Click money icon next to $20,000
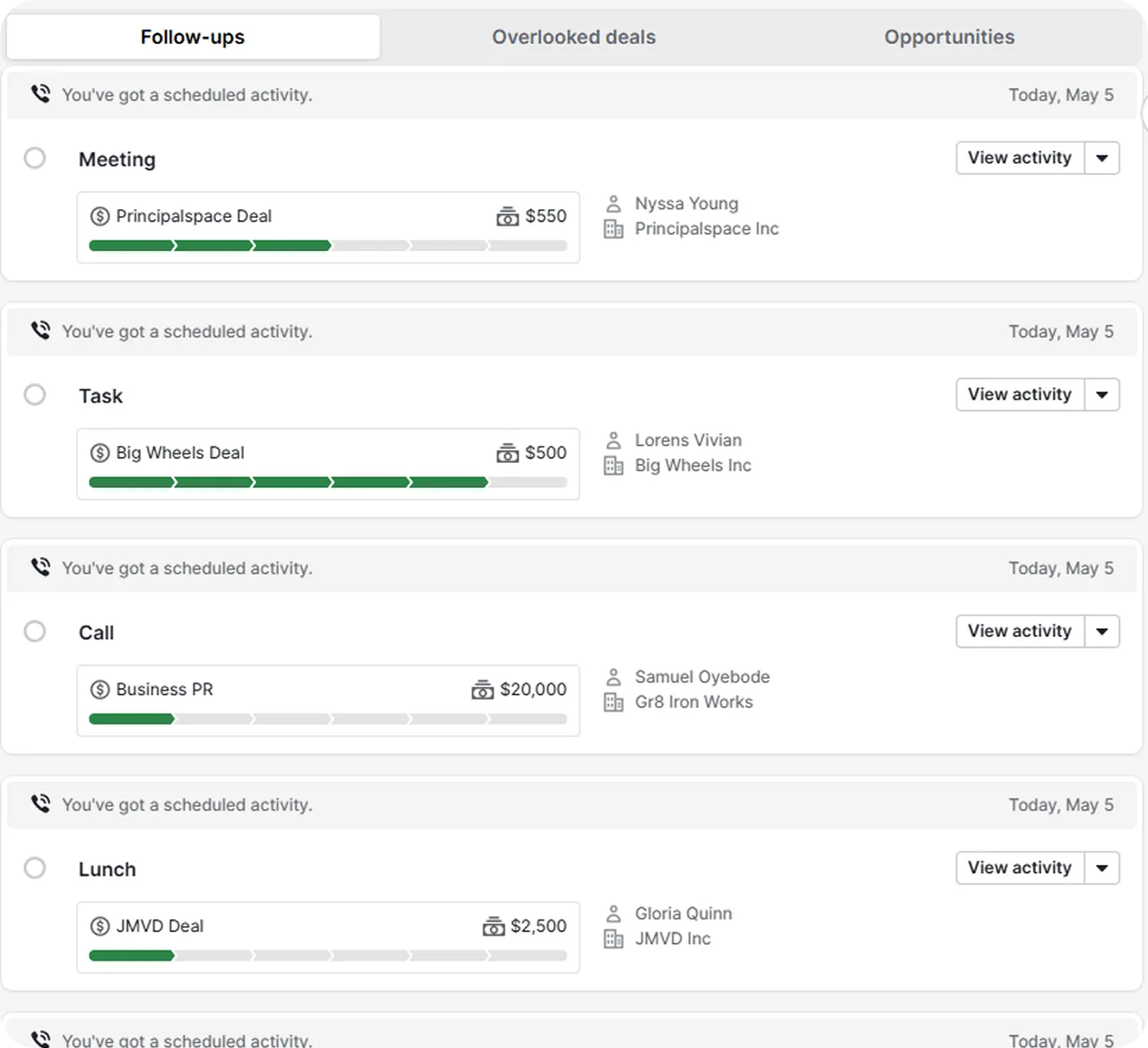The height and width of the screenshot is (1048, 1148). click(483, 690)
